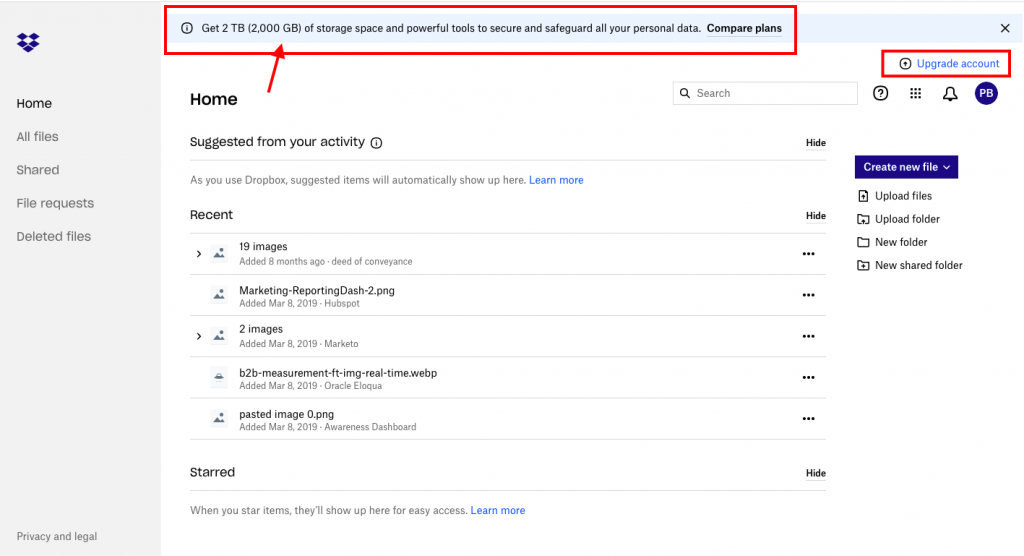Image resolution: width=1024 pixels, height=556 pixels.
Task: Select Upload folder label
Action: tap(907, 219)
